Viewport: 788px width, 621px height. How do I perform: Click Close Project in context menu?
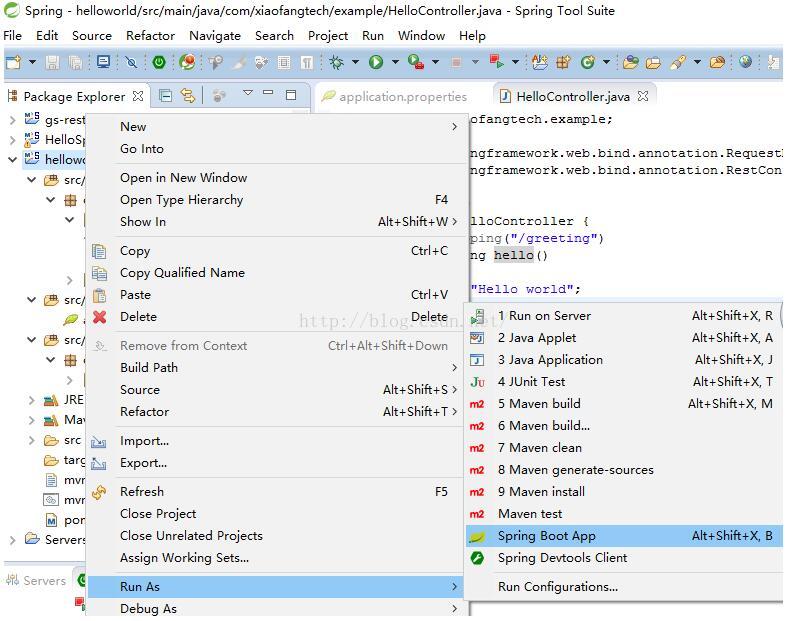point(275,514)
